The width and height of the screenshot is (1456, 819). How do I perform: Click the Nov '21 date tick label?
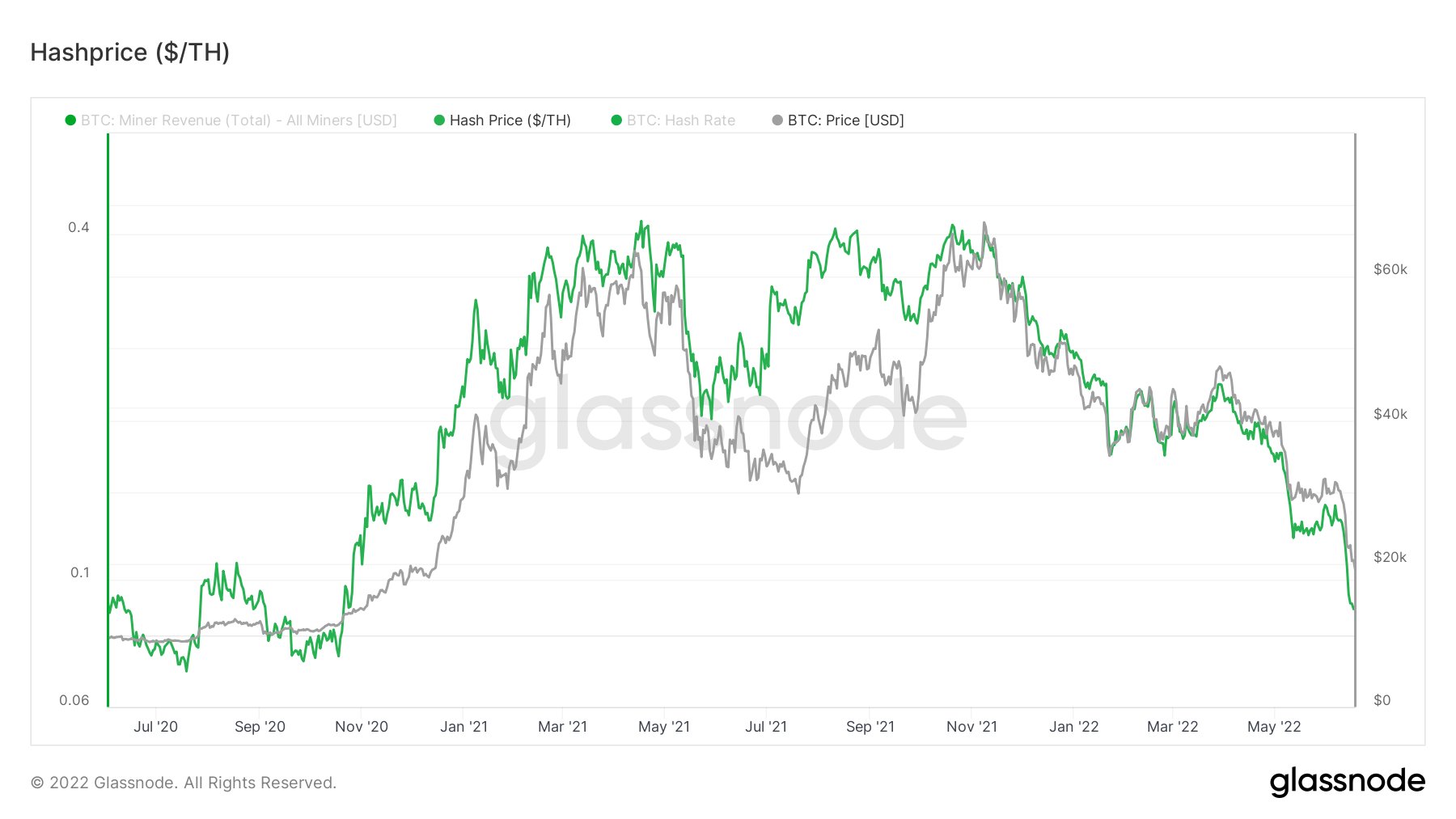971,727
